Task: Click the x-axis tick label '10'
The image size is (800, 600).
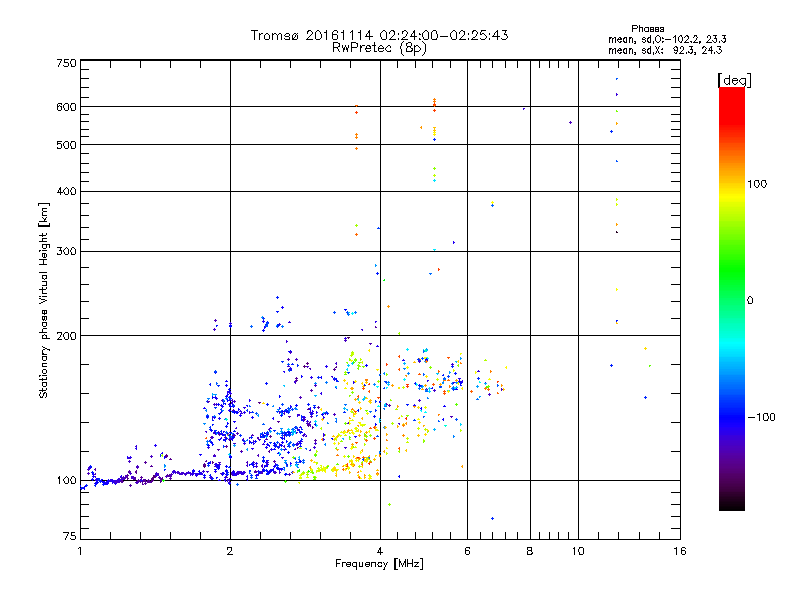Action: tap(578, 551)
